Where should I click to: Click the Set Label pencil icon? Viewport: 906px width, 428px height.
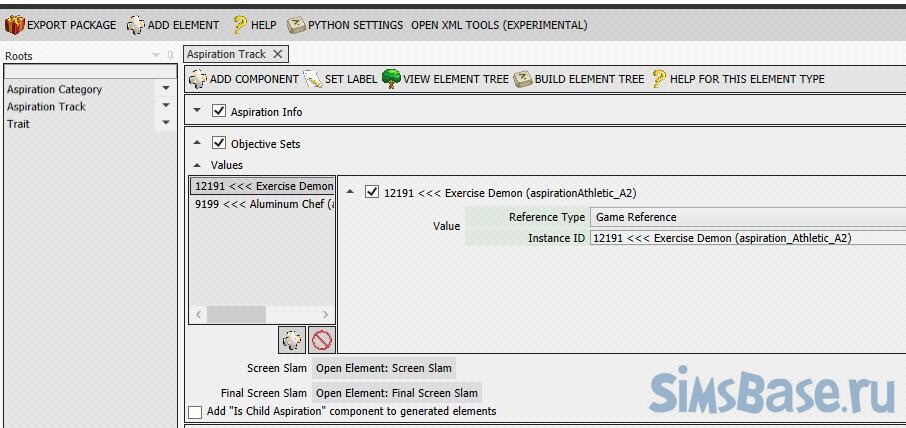pyautogui.click(x=312, y=79)
